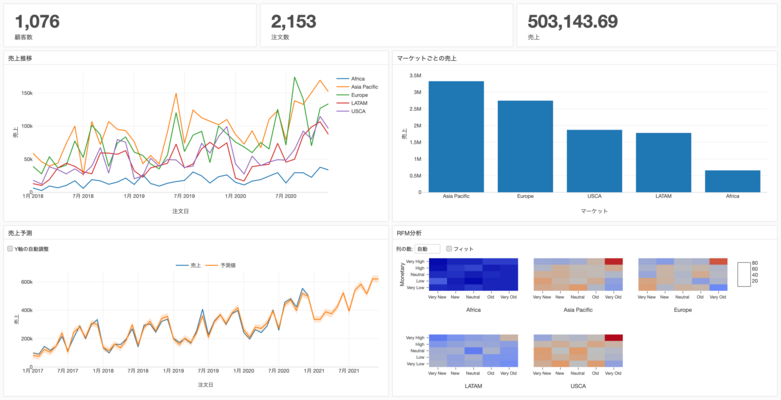This screenshot has width=781, height=400.
Task: Hide the Asia Pacific legend series
Action: (x=362, y=87)
